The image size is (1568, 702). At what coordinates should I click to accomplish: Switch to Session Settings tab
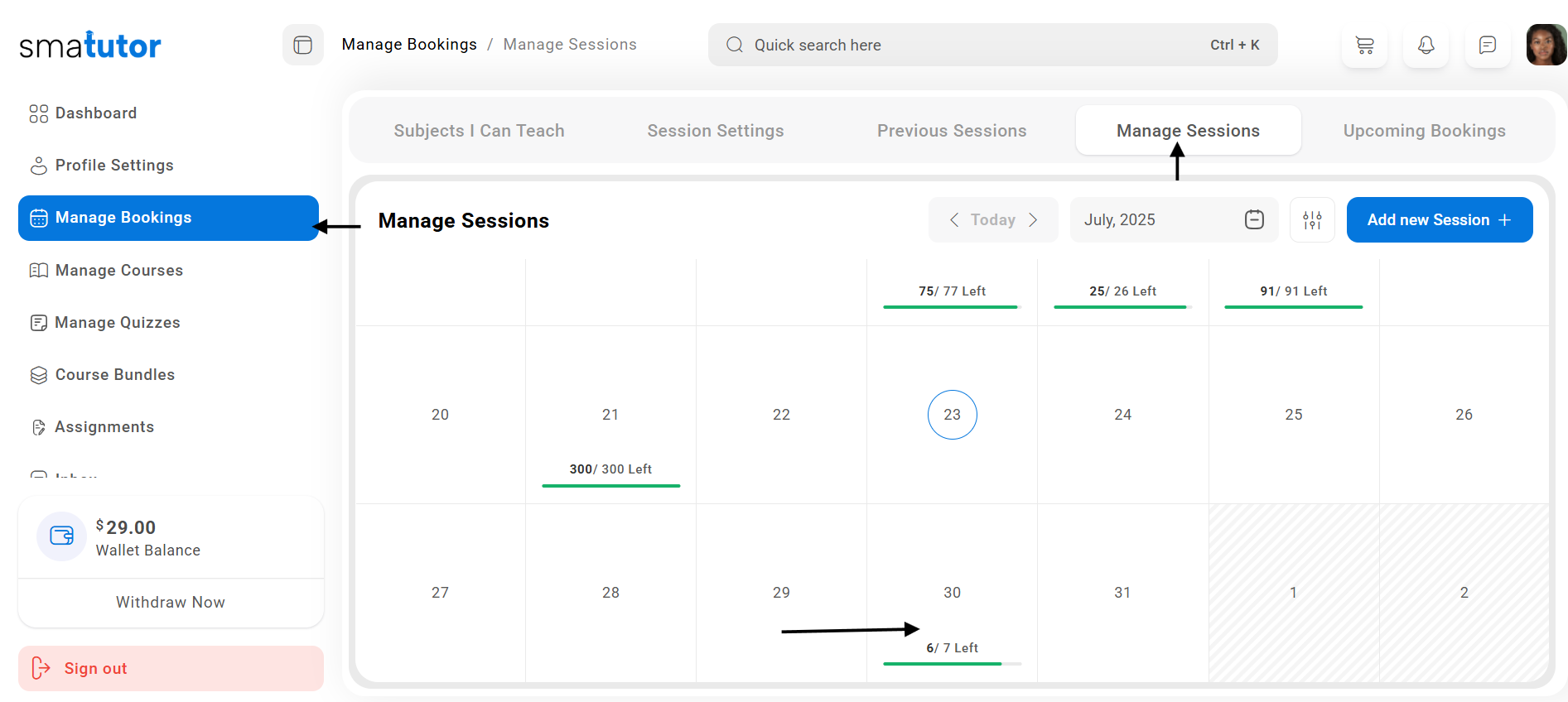pyautogui.click(x=715, y=131)
